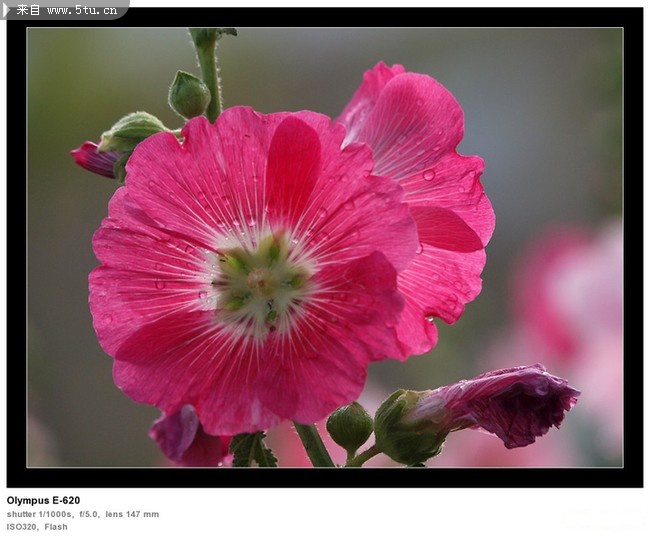Click the shutter 1/1000s text
This screenshot has width=650, height=537.
[x=40, y=514]
